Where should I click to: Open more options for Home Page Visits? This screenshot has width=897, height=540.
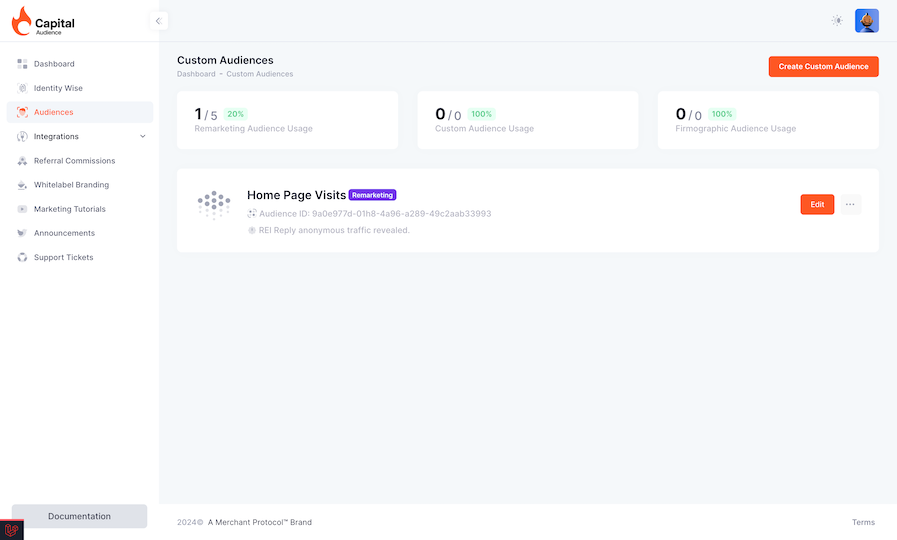pyautogui.click(x=851, y=204)
